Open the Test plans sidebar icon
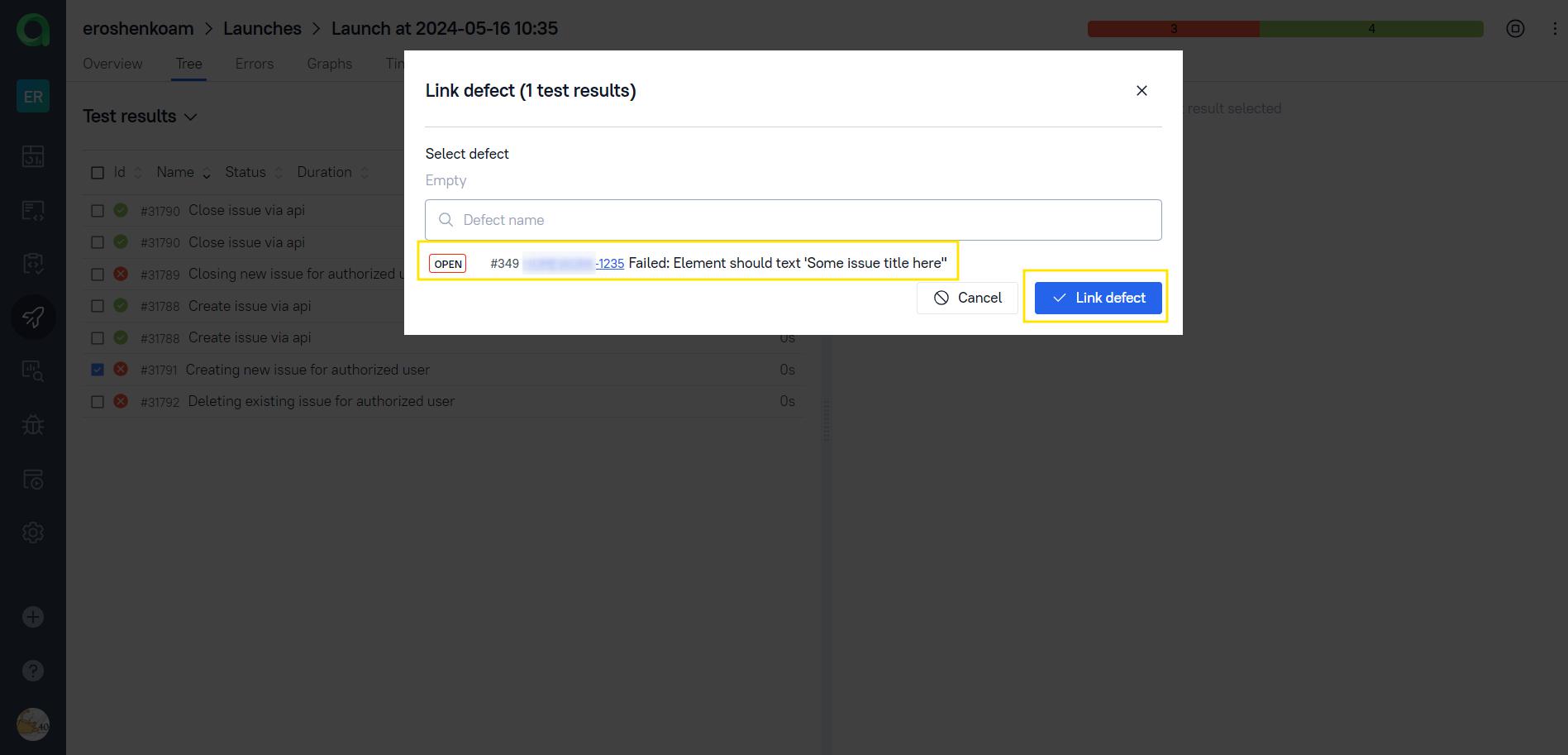 [33, 264]
